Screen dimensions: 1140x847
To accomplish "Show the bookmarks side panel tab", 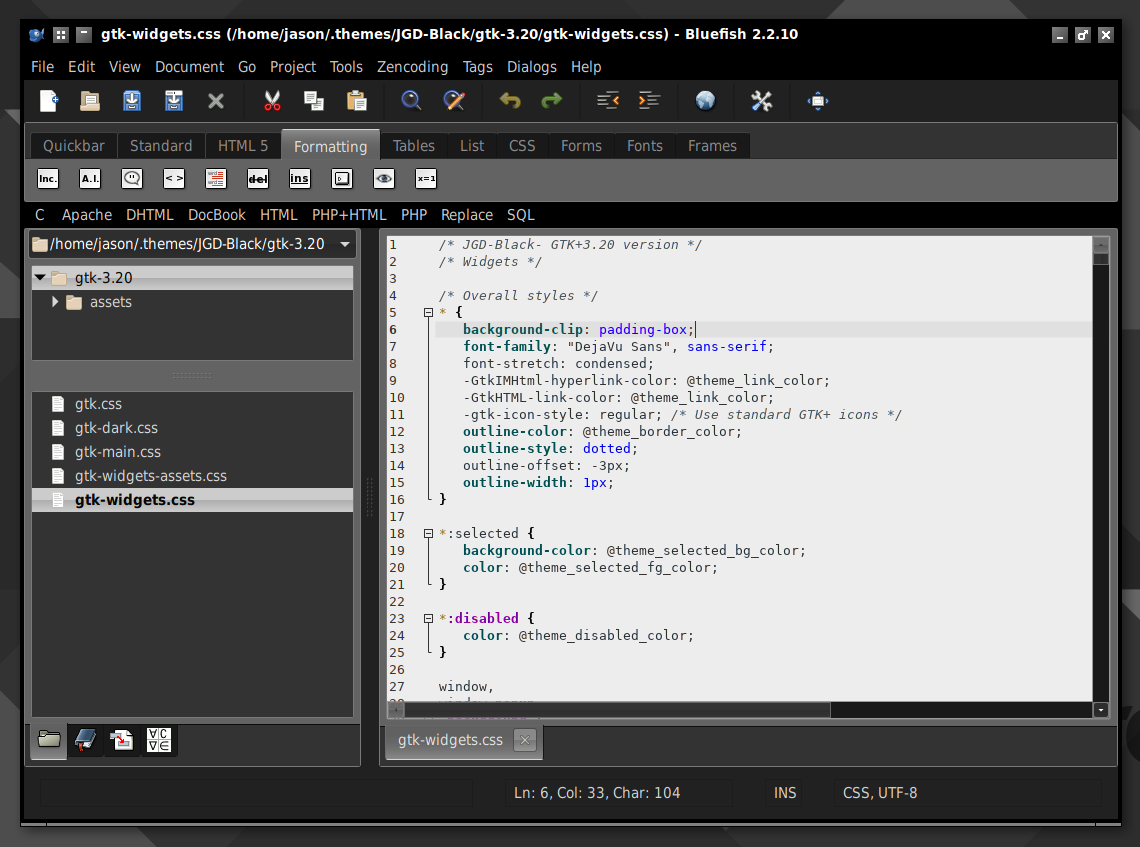I will (85, 740).
